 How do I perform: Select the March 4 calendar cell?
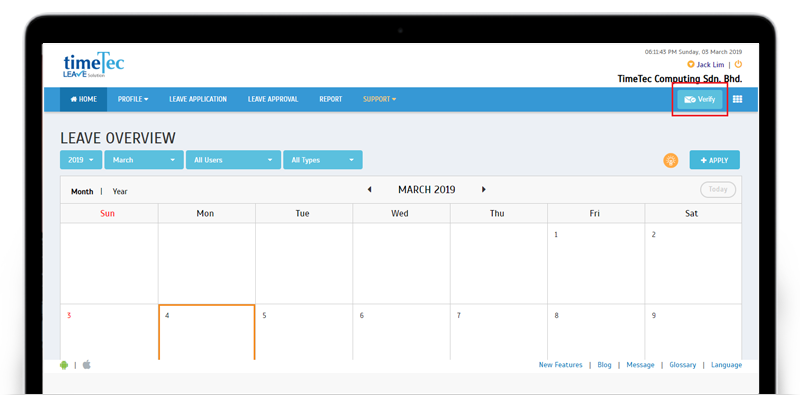(x=207, y=332)
